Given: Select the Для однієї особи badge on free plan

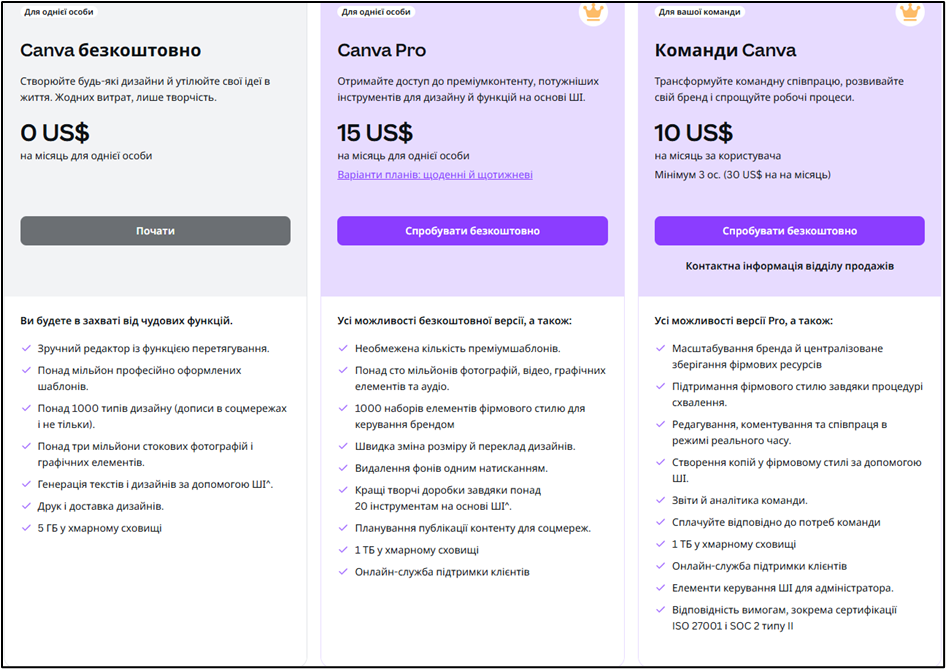Looking at the screenshot, I should pos(60,11).
